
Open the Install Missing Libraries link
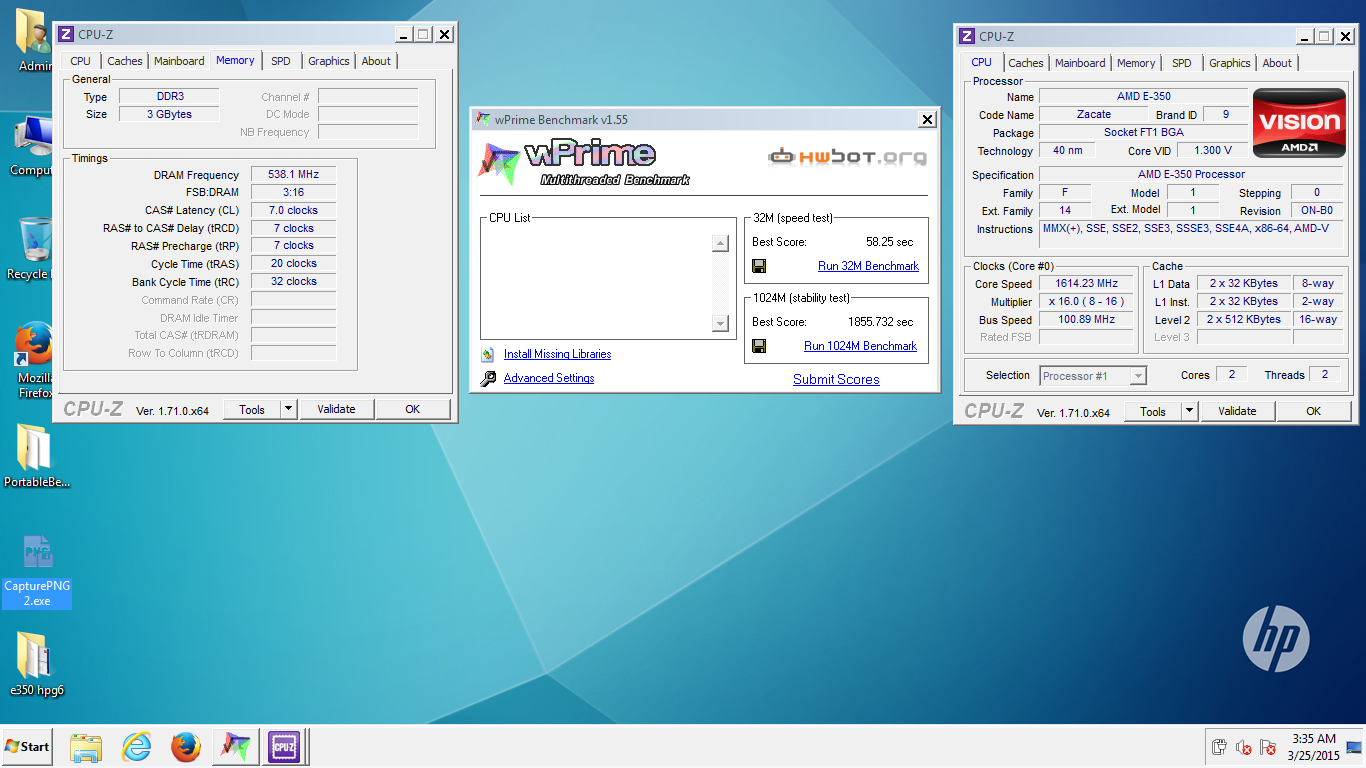(557, 354)
